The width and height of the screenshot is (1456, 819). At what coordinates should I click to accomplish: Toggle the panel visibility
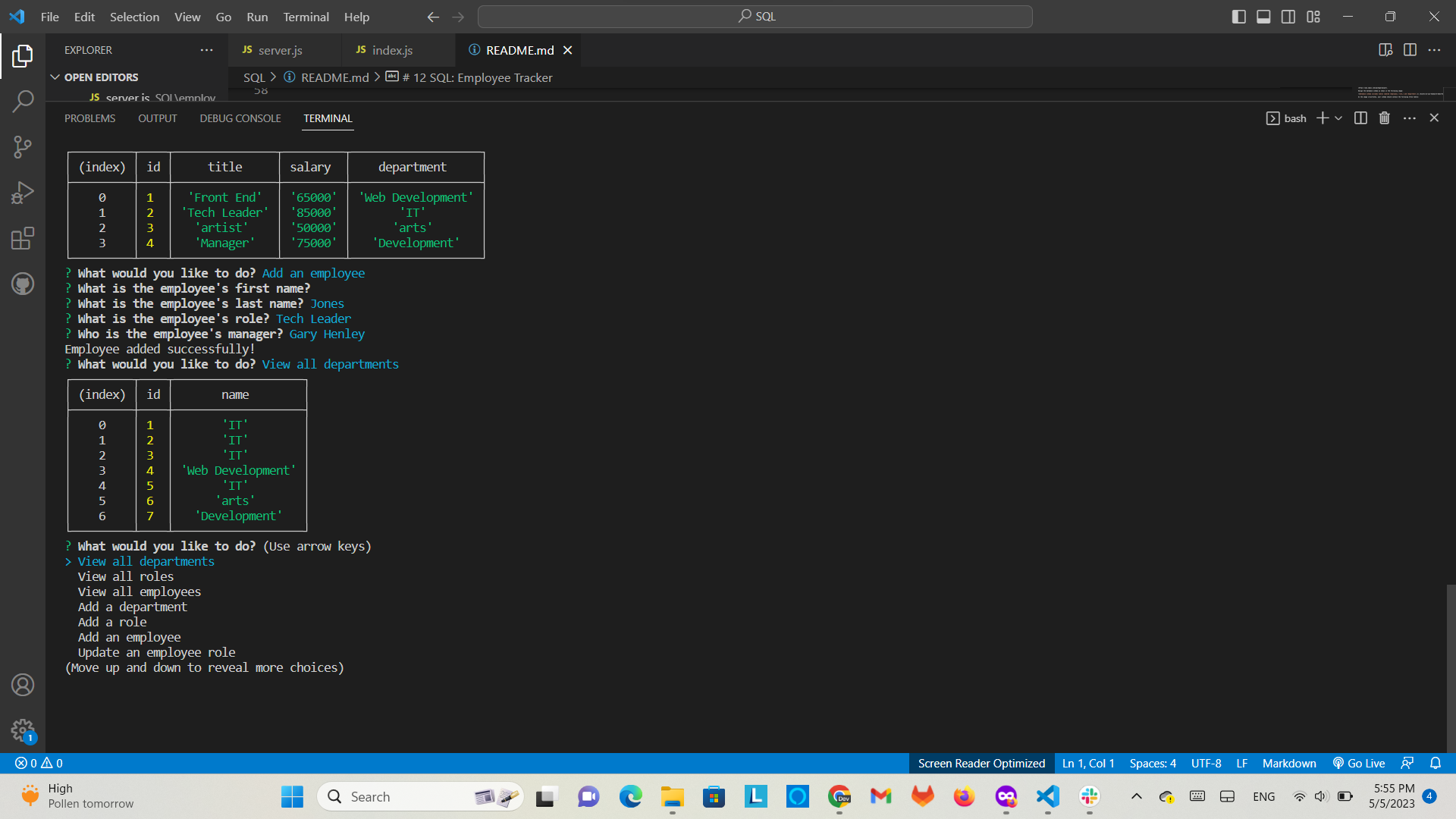click(1263, 16)
